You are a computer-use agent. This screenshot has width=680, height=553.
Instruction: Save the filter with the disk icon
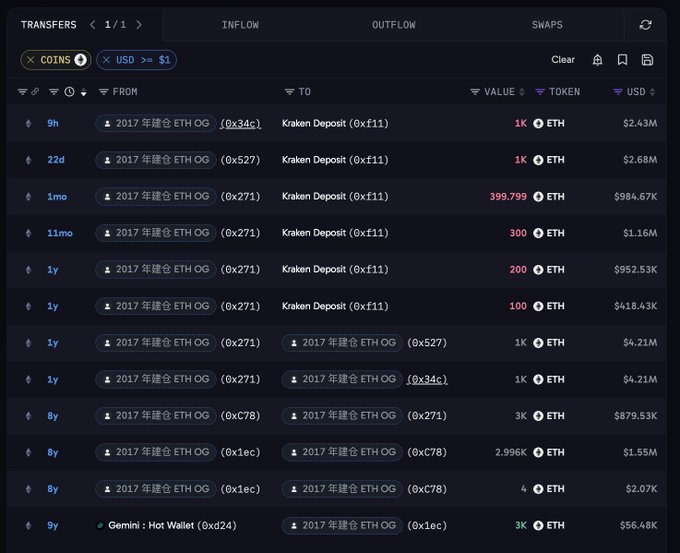pyautogui.click(x=647, y=60)
